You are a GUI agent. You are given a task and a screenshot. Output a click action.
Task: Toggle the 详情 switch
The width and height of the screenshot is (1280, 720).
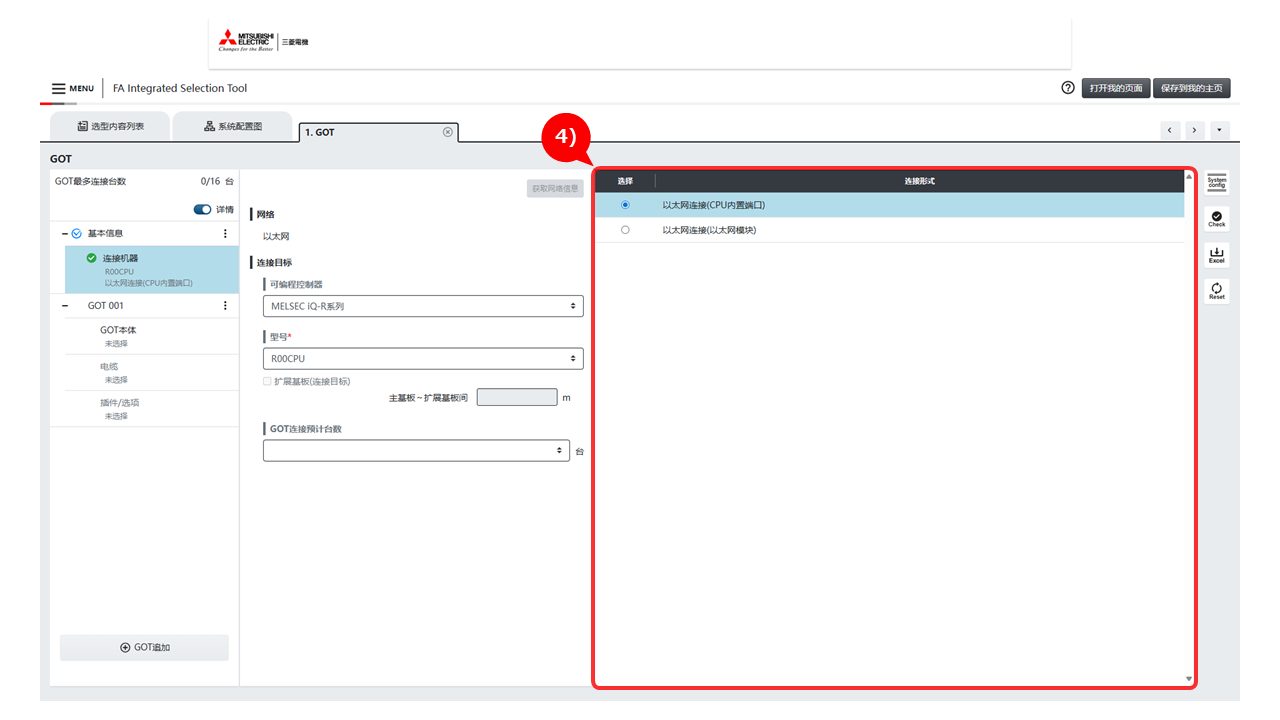tap(203, 210)
